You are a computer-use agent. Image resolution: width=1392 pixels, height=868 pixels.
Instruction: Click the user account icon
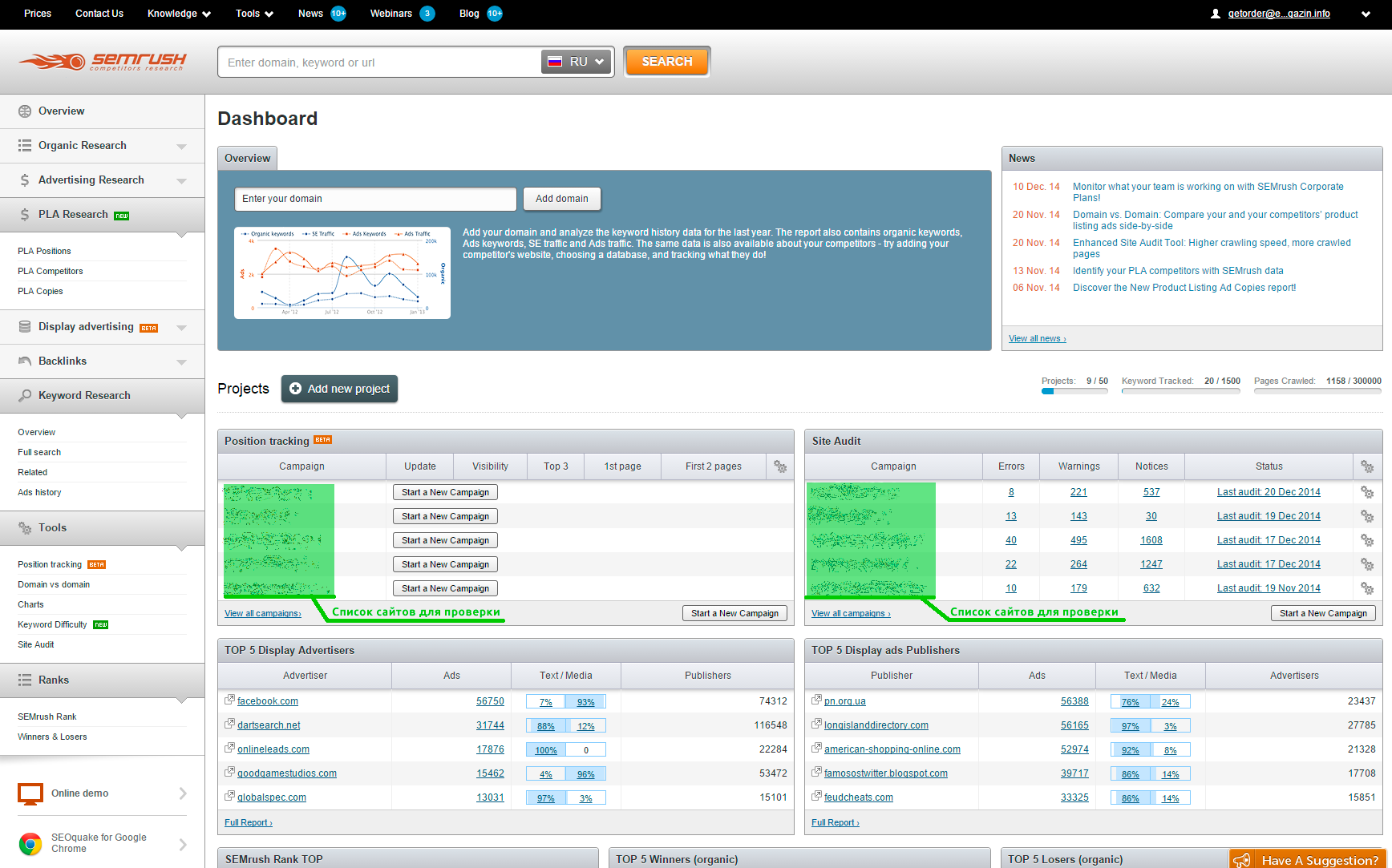click(1216, 14)
